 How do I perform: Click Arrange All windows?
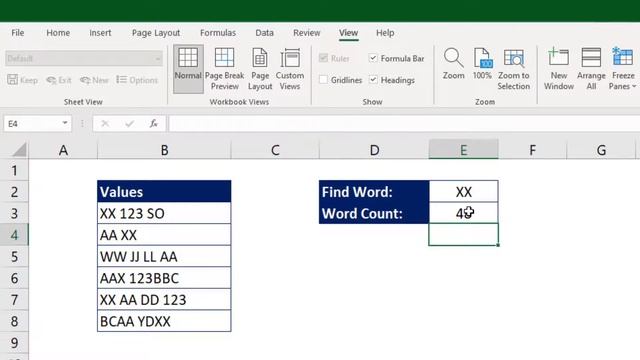tap(591, 69)
